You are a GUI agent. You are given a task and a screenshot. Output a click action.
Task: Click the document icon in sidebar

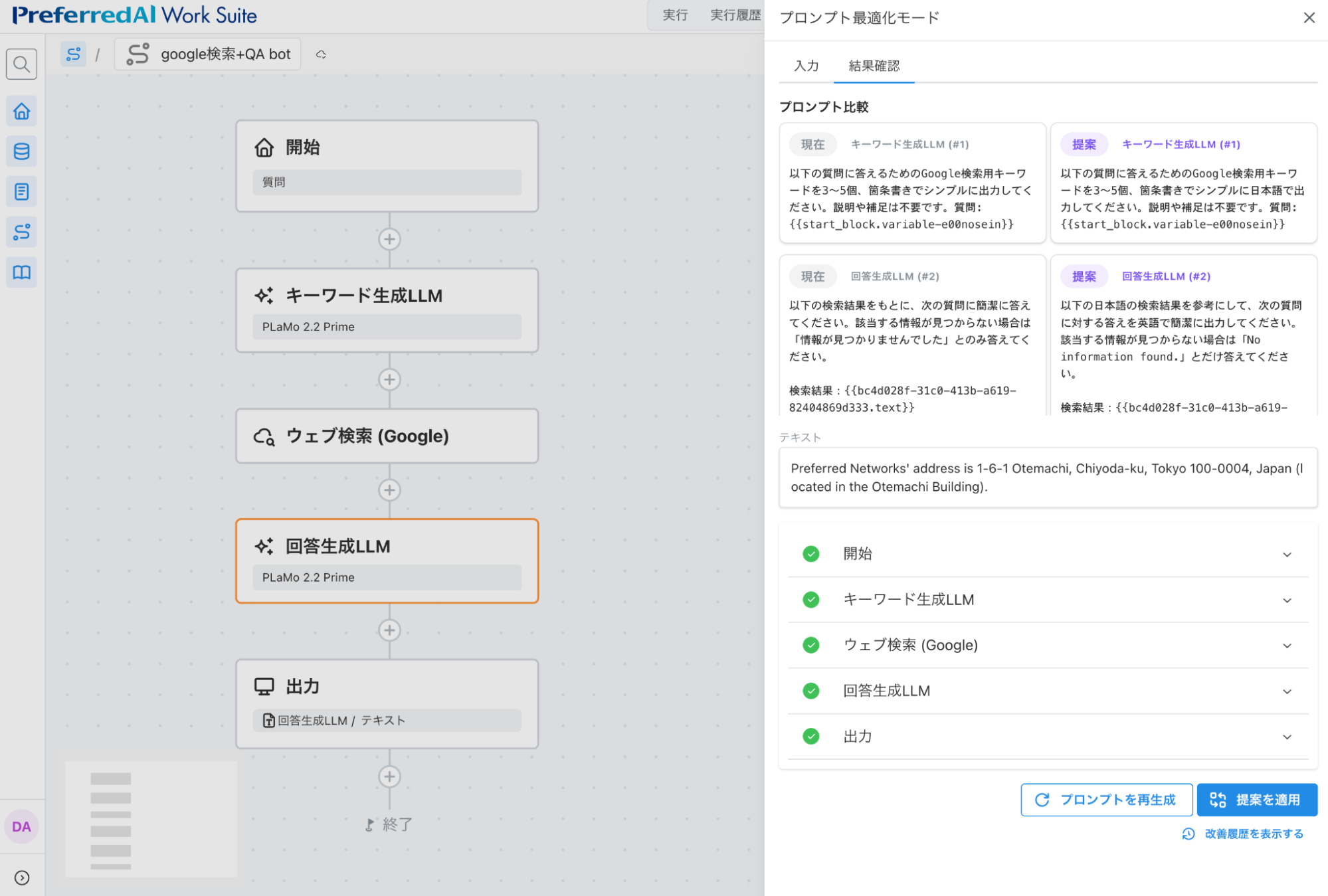(x=21, y=192)
